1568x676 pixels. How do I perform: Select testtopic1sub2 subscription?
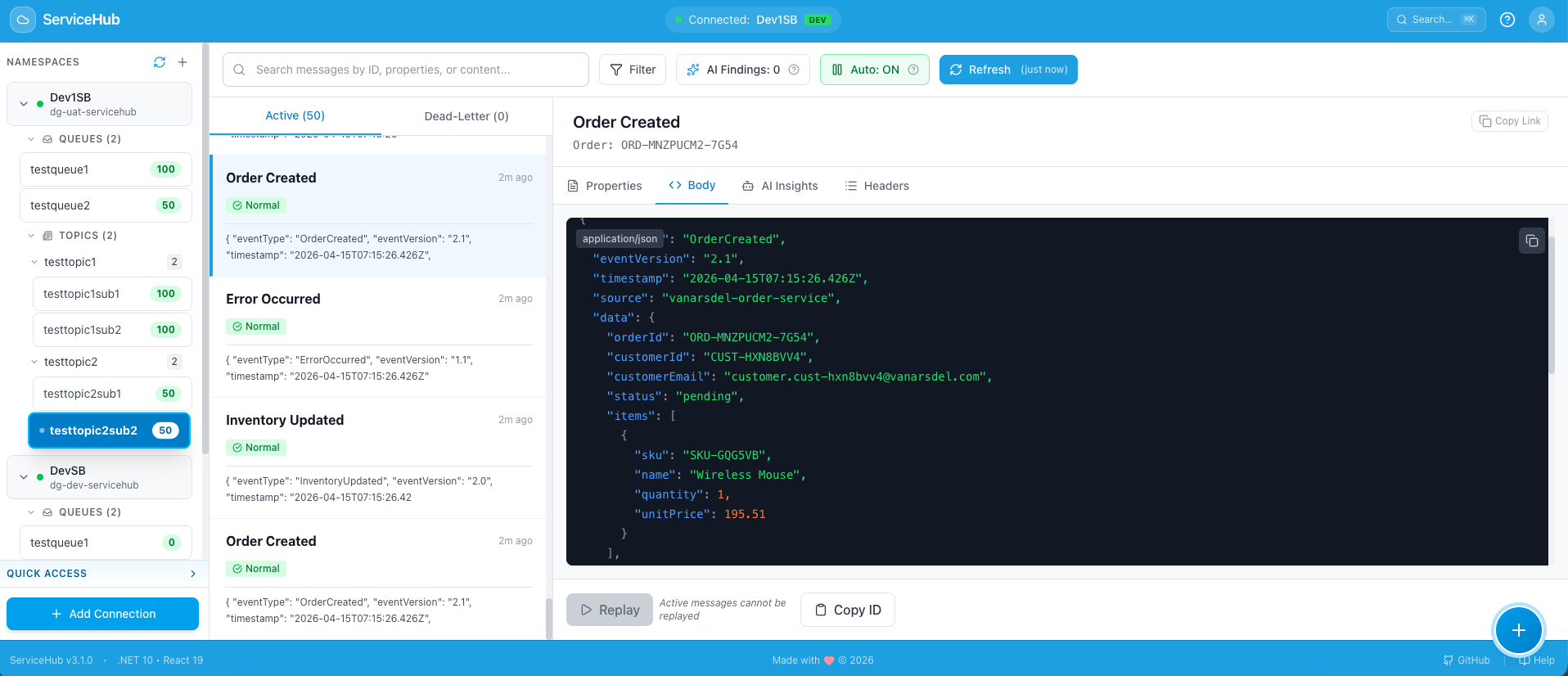[112, 330]
